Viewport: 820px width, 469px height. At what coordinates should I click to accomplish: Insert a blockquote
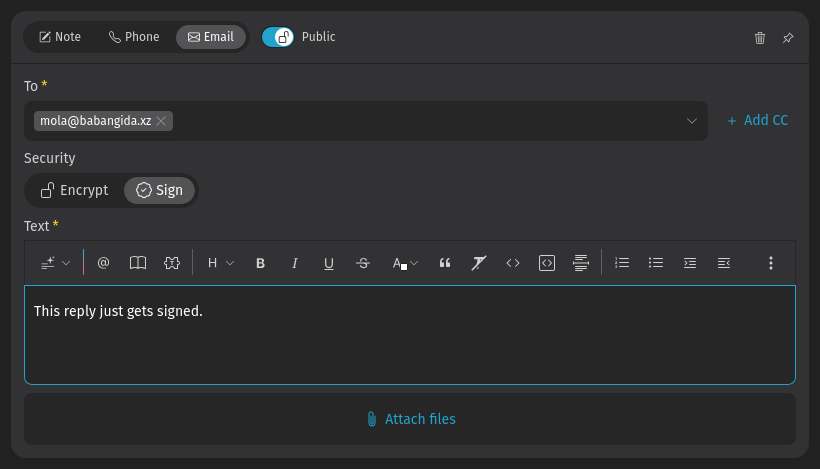click(445, 263)
